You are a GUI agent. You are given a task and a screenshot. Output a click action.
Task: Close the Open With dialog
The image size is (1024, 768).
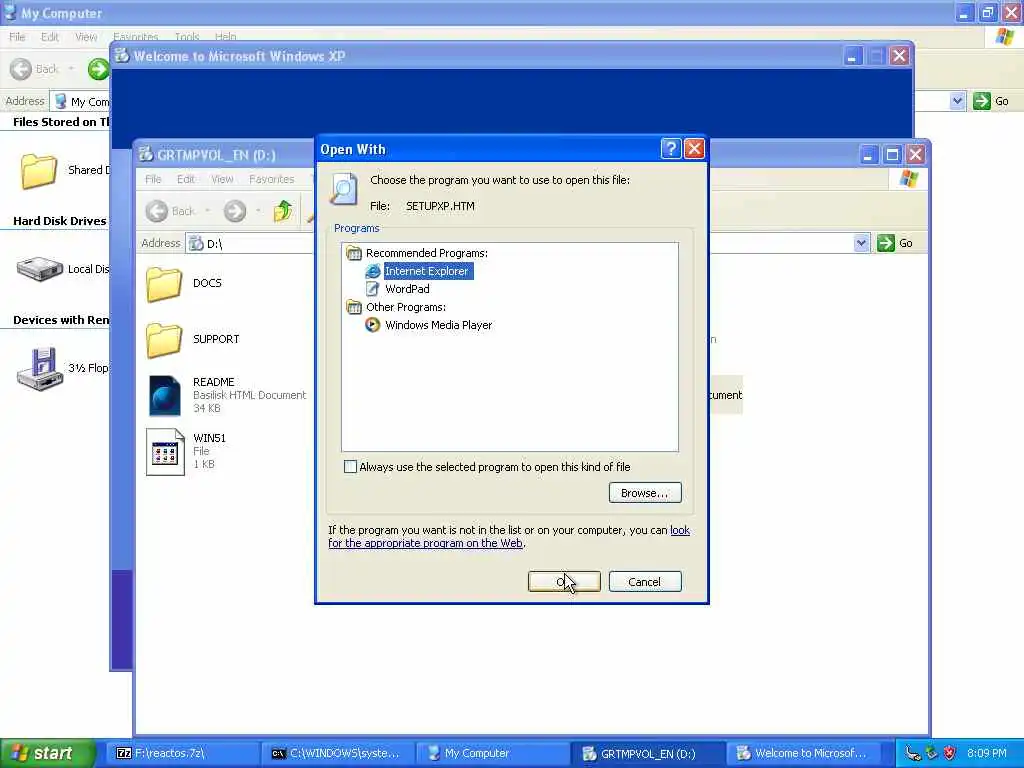point(694,149)
